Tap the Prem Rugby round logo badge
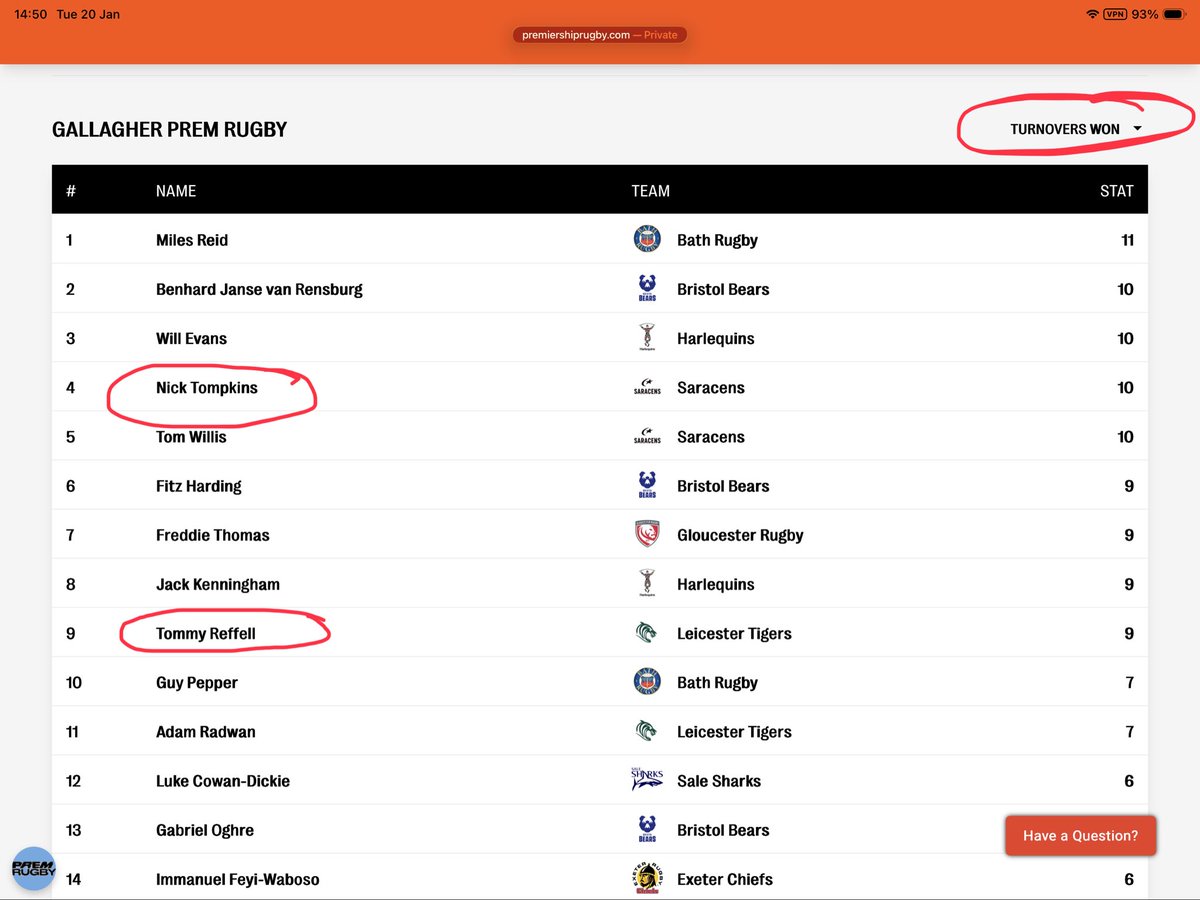Viewport: 1200px width, 900px height. tap(34, 868)
